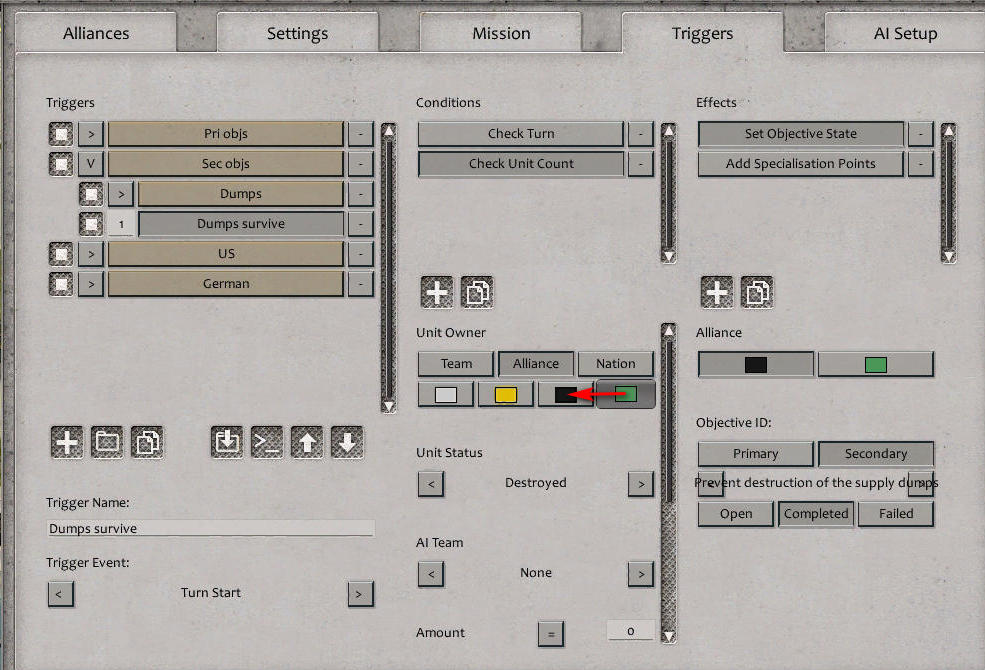Move selected trigger down
Image resolution: width=985 pixels, height=670 pixels.
(347, 442)
